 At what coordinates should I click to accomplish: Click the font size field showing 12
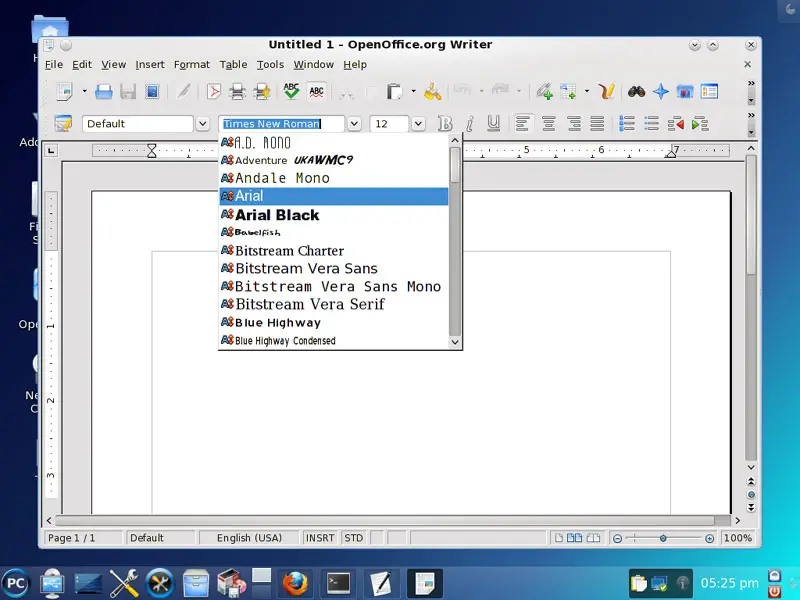(389, 123)
